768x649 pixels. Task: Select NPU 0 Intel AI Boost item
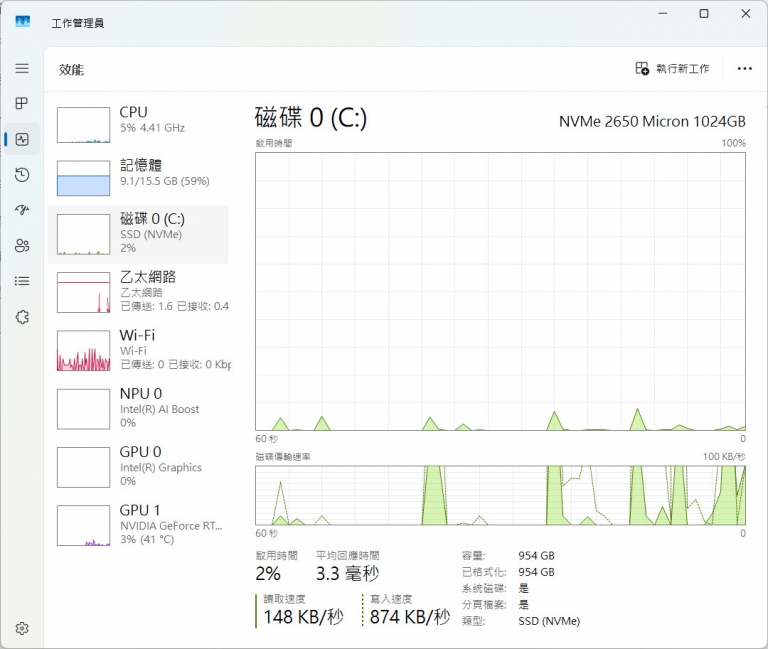coord(138,408)
